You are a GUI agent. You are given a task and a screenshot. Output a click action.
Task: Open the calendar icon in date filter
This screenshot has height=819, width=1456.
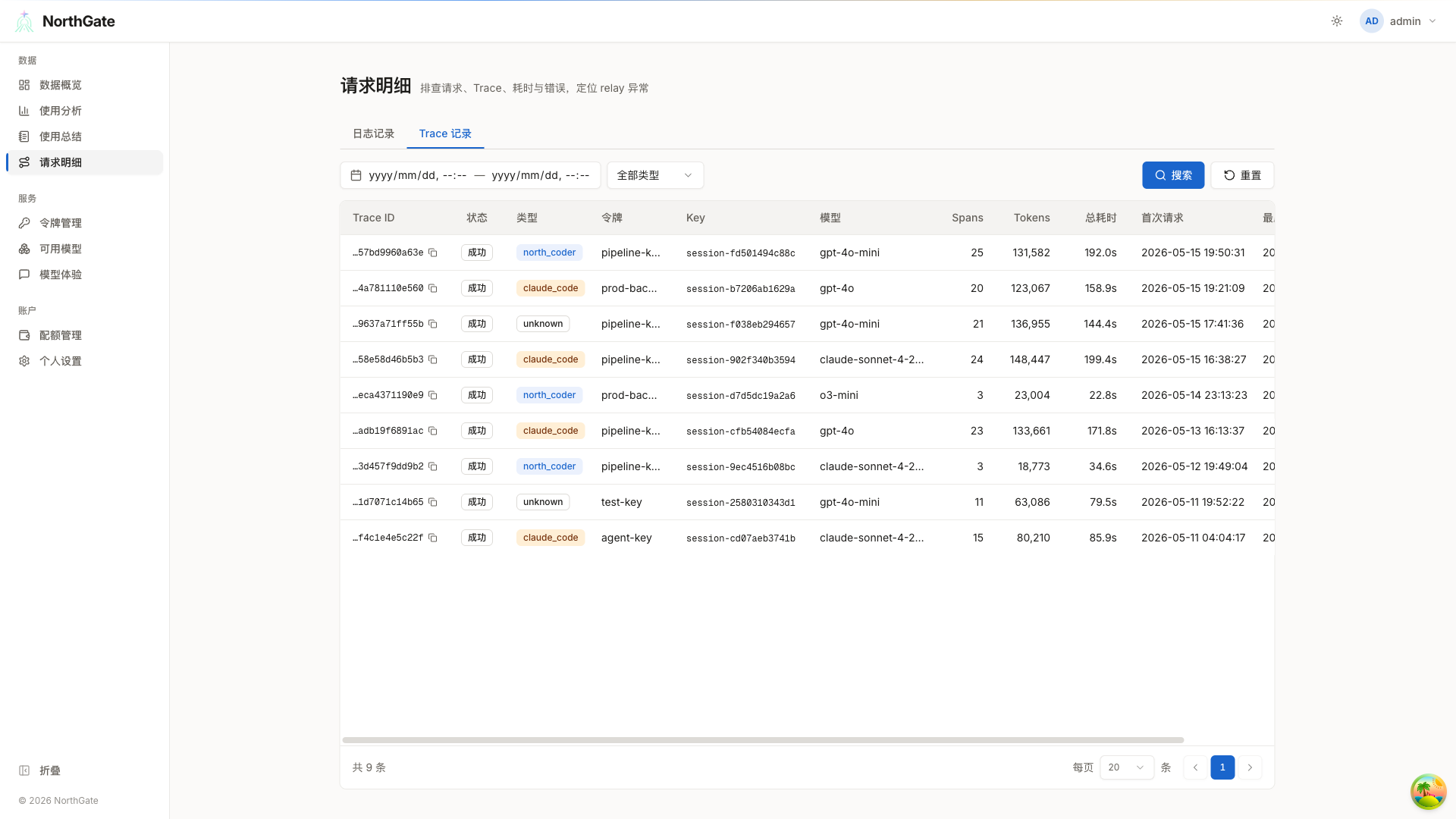[356, 175]
